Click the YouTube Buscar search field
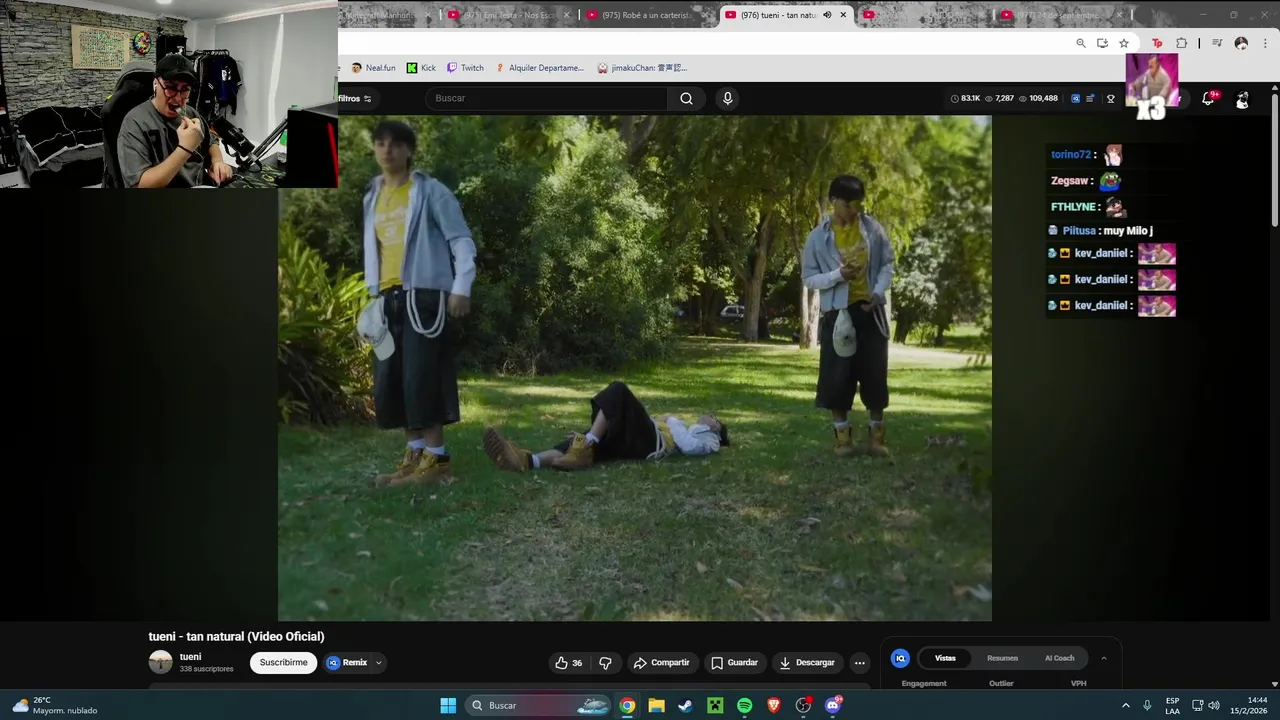1280x720 pixels. (x=546, y=98)
